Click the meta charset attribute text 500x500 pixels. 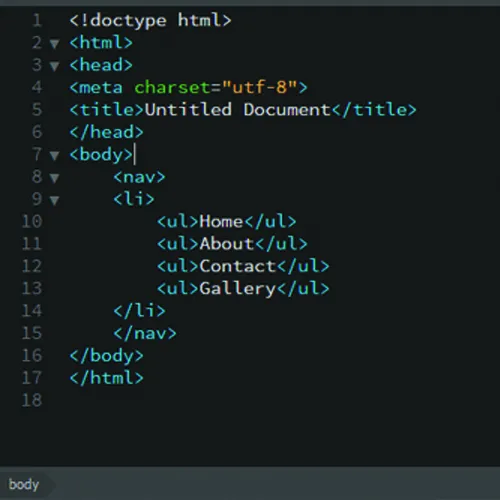[x=173, y=88]
